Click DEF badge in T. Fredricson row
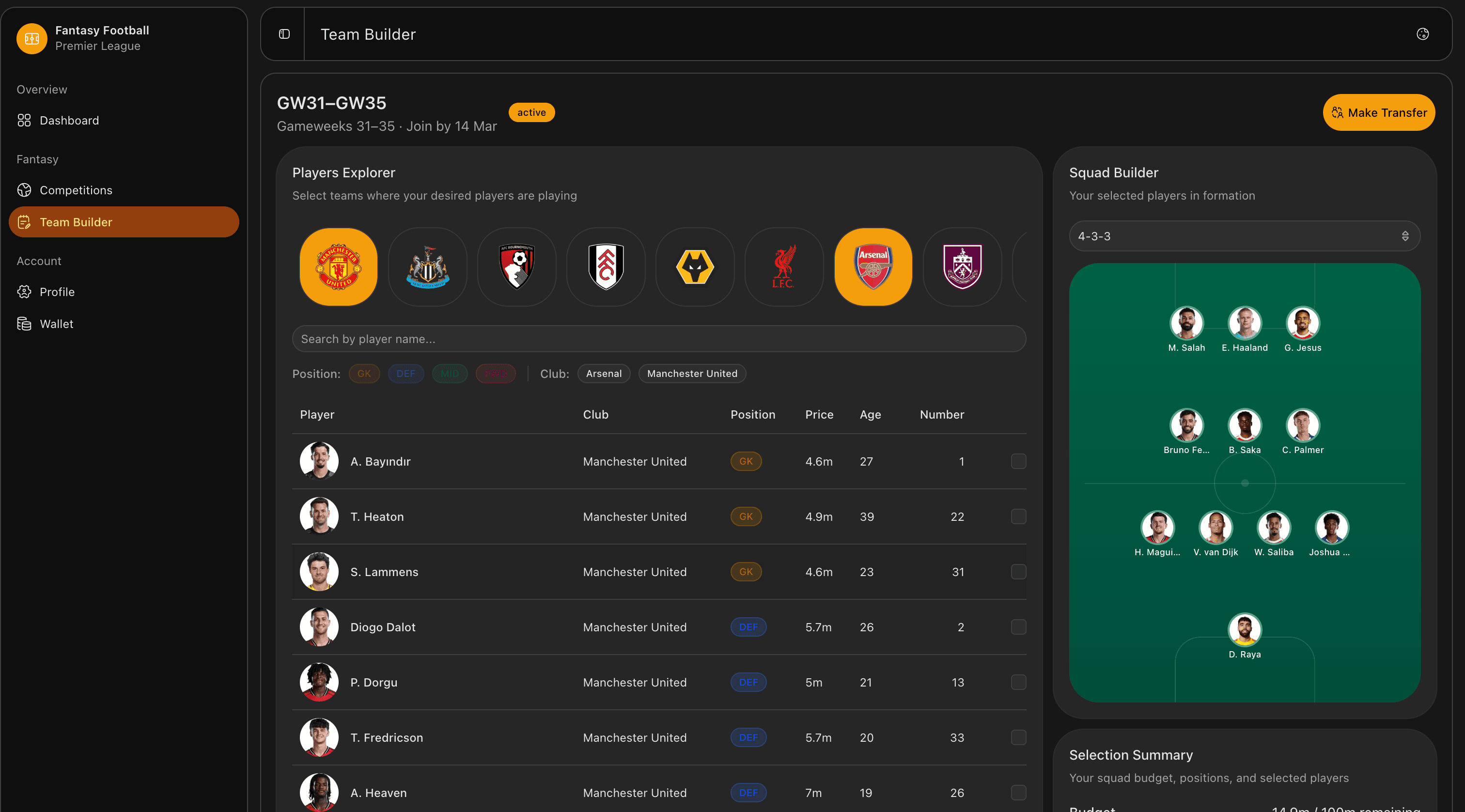 pos(748,737)
